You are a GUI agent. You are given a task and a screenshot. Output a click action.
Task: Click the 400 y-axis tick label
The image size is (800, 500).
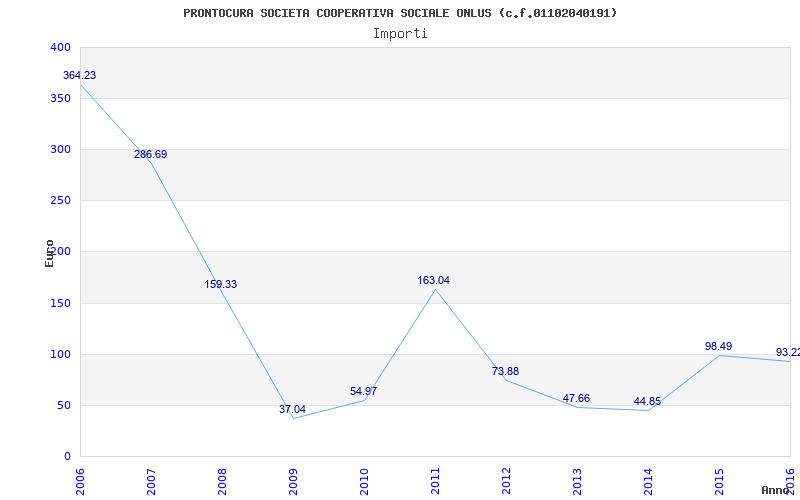60,47
